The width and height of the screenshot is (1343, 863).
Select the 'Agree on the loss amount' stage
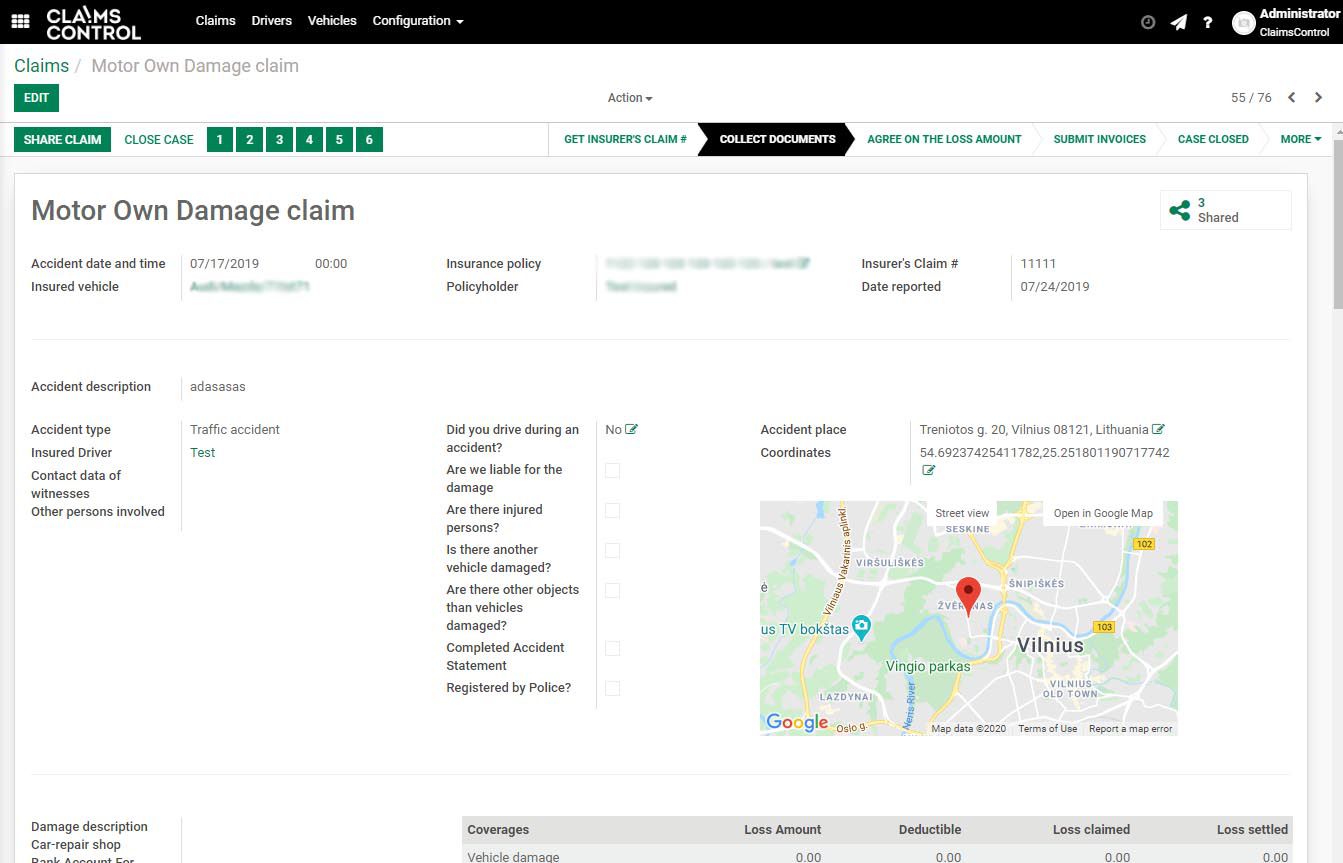tap(943, 139)
